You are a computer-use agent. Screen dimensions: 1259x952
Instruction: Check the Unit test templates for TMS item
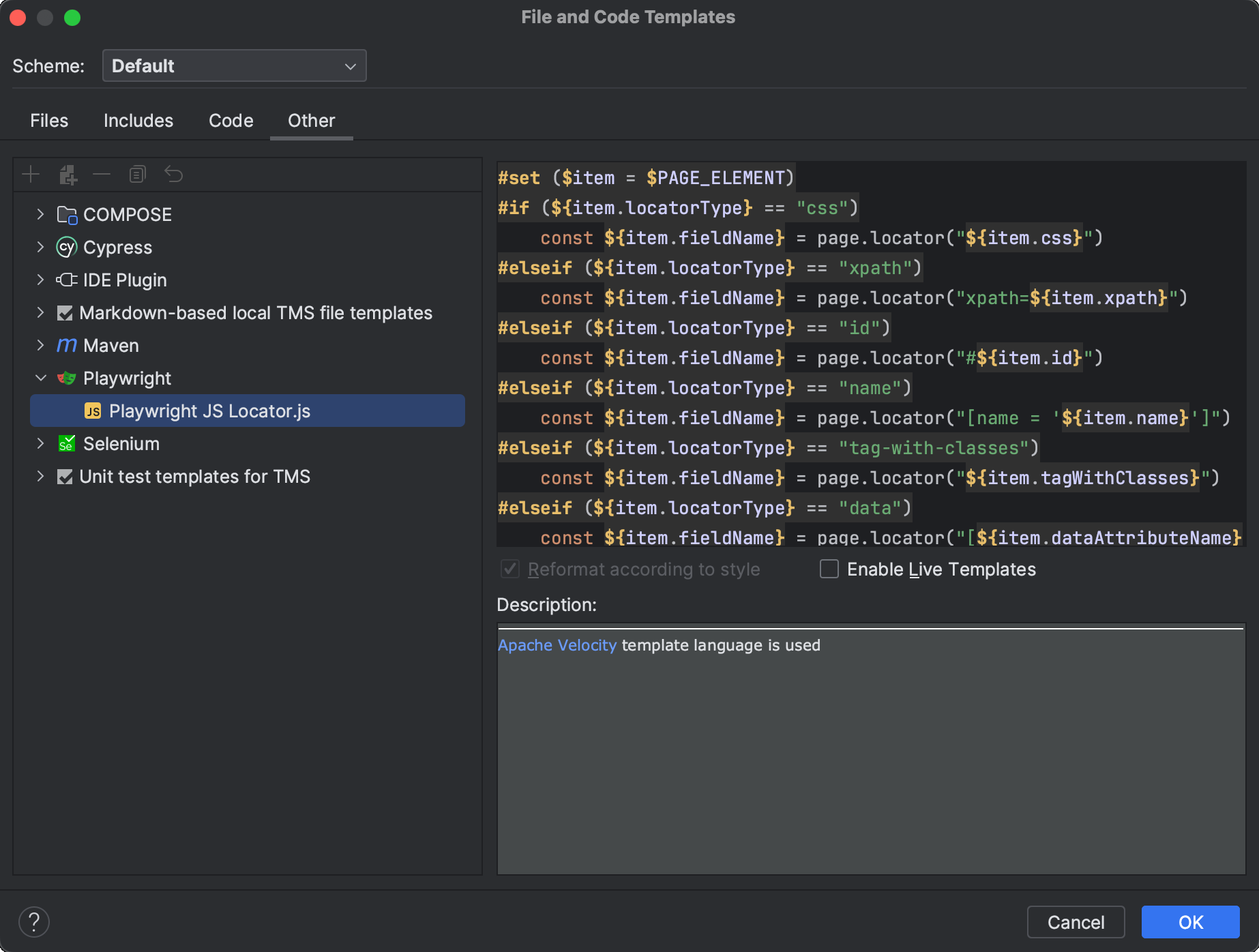(x=65, y=476)
